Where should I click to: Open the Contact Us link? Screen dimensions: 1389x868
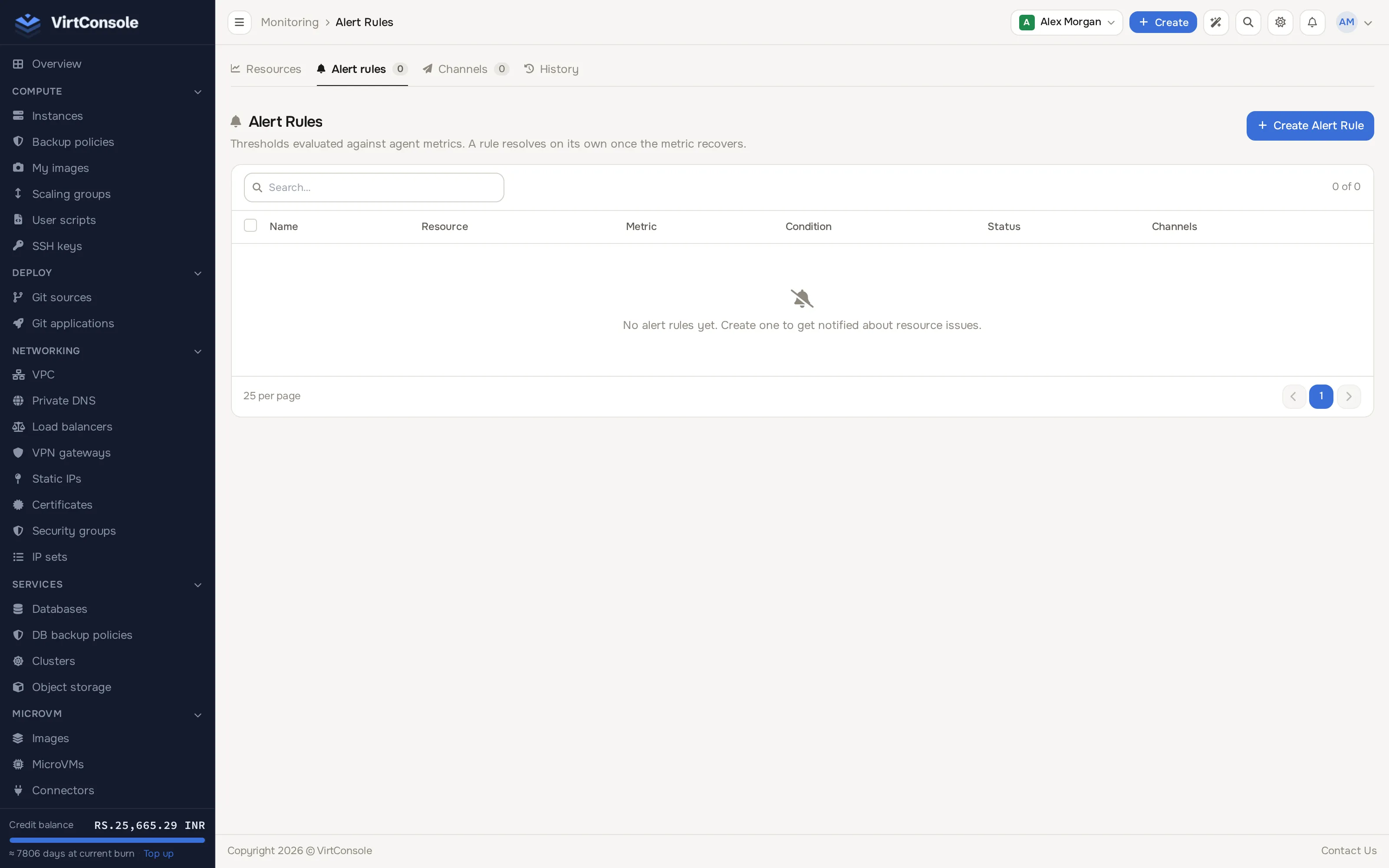[x=1348, y=851]
